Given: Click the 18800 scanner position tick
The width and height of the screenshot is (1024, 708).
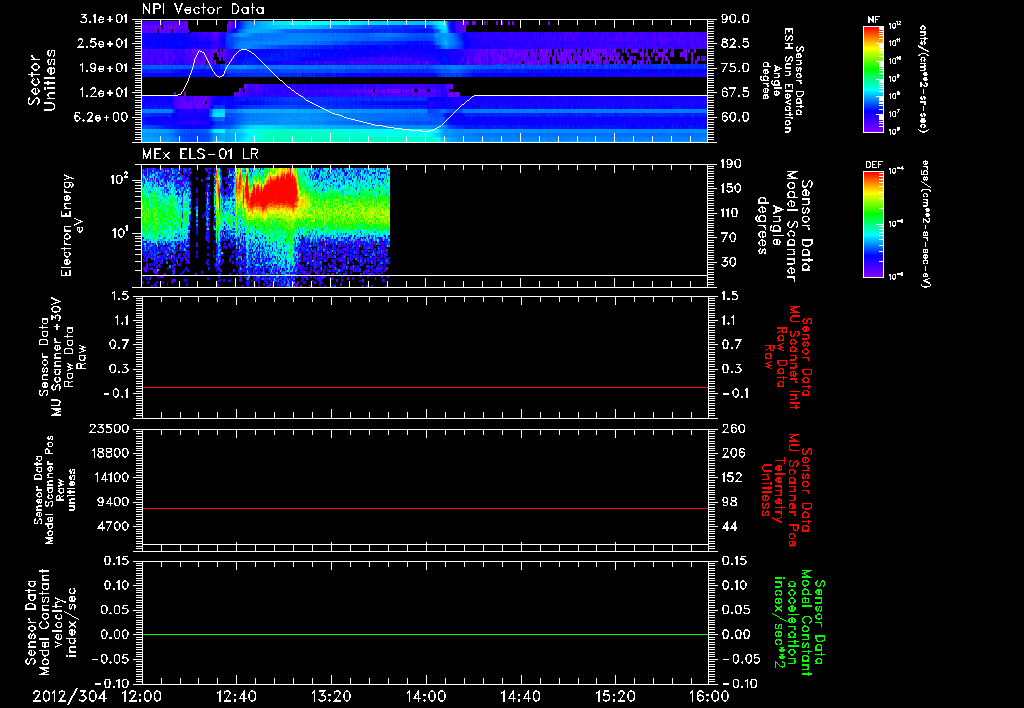Looking at the screenshot, I should 109,453.
